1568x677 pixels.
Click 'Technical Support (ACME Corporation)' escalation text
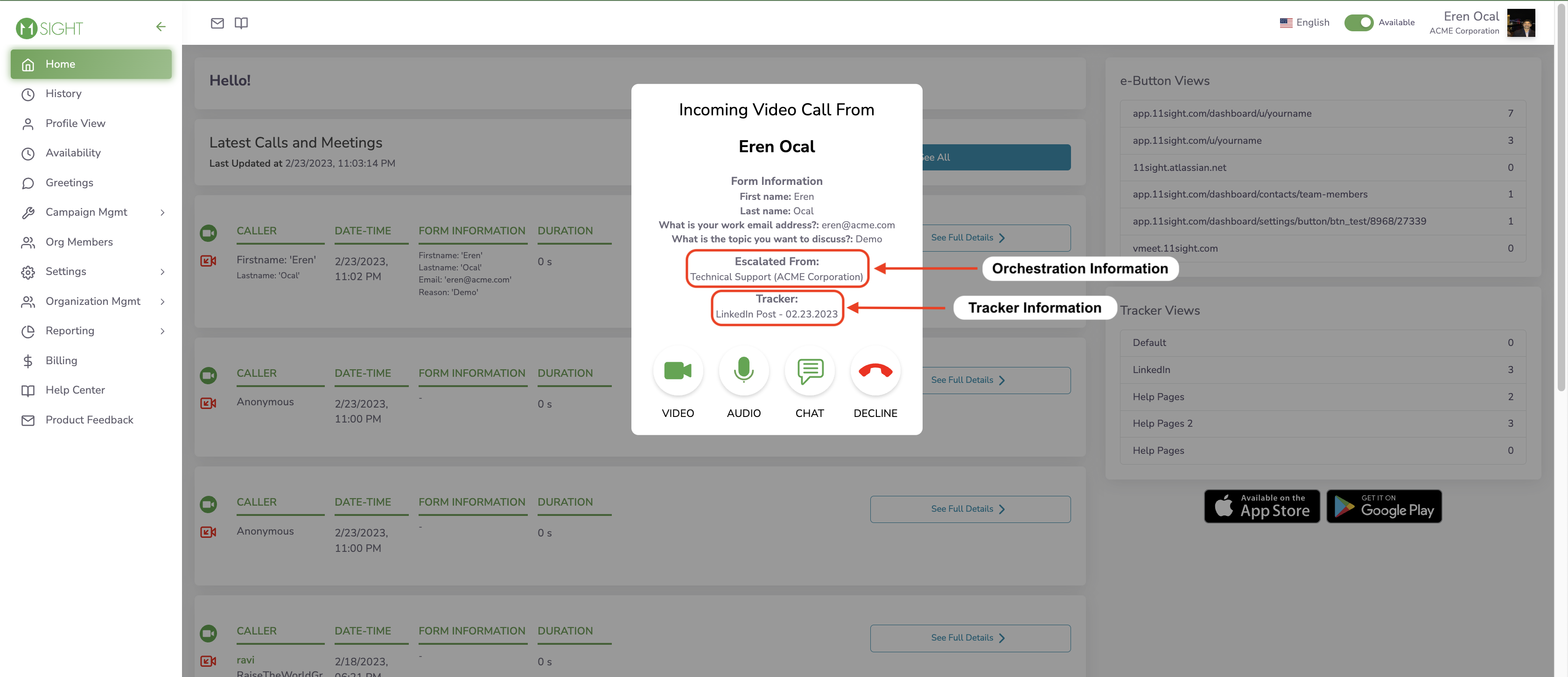point(776,277)
